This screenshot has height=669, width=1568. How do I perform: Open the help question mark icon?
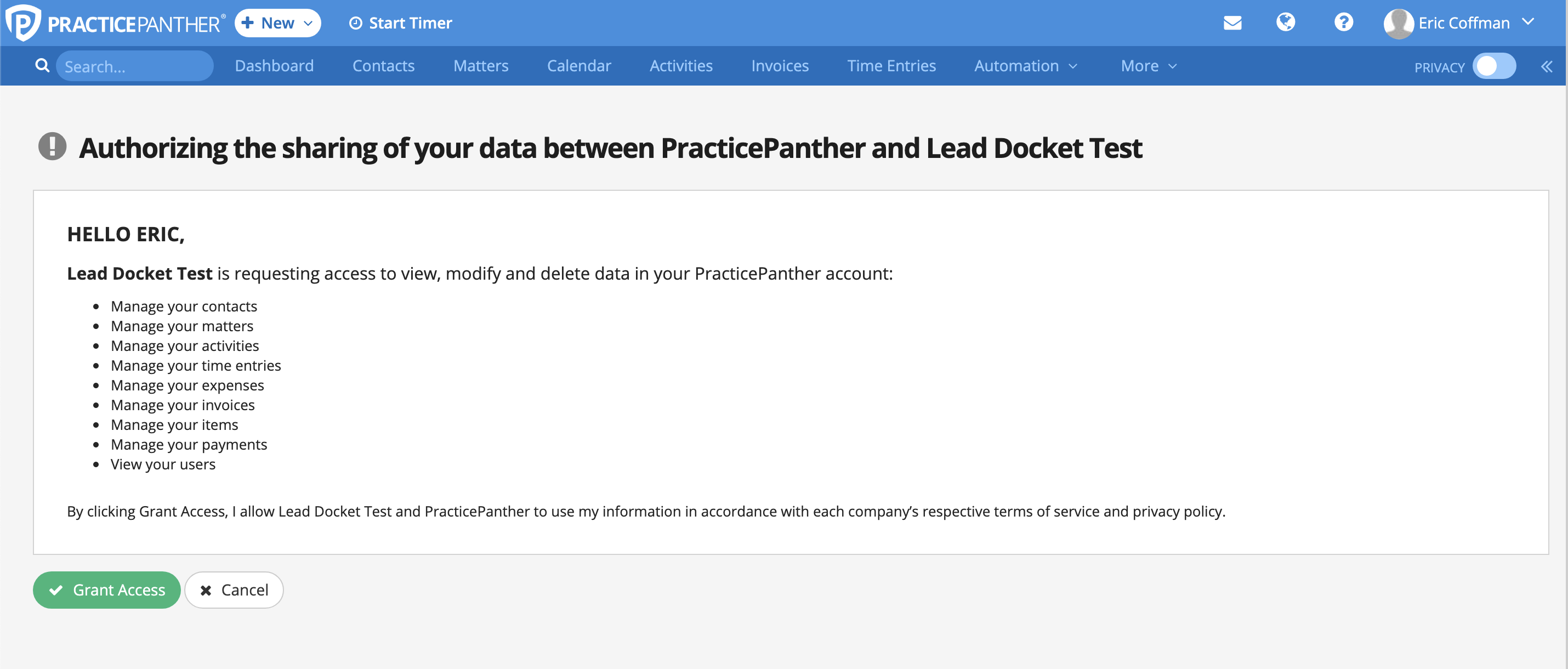tap(1343, 22)
